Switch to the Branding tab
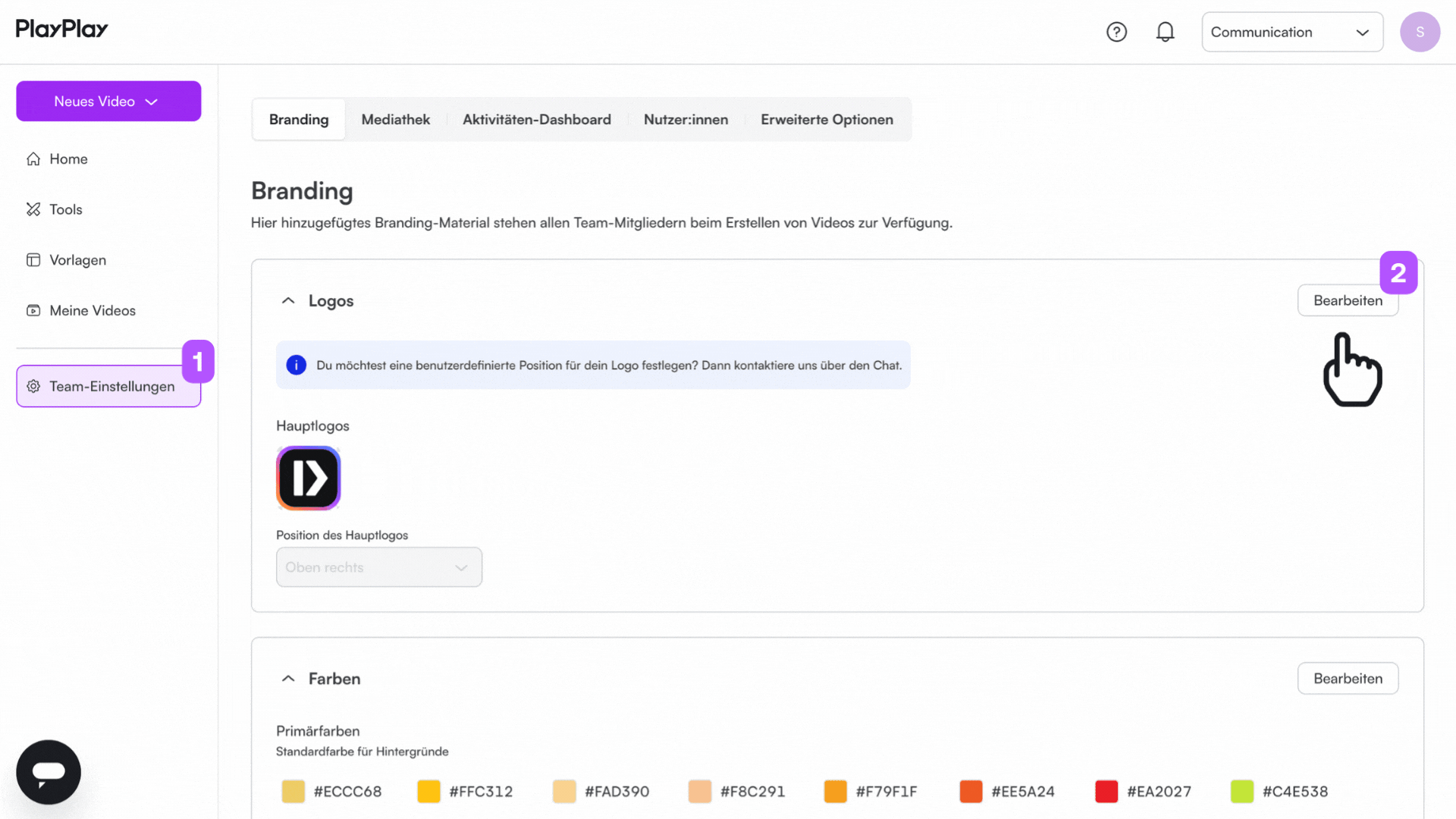1456x819 pixels. pos(299,119)
